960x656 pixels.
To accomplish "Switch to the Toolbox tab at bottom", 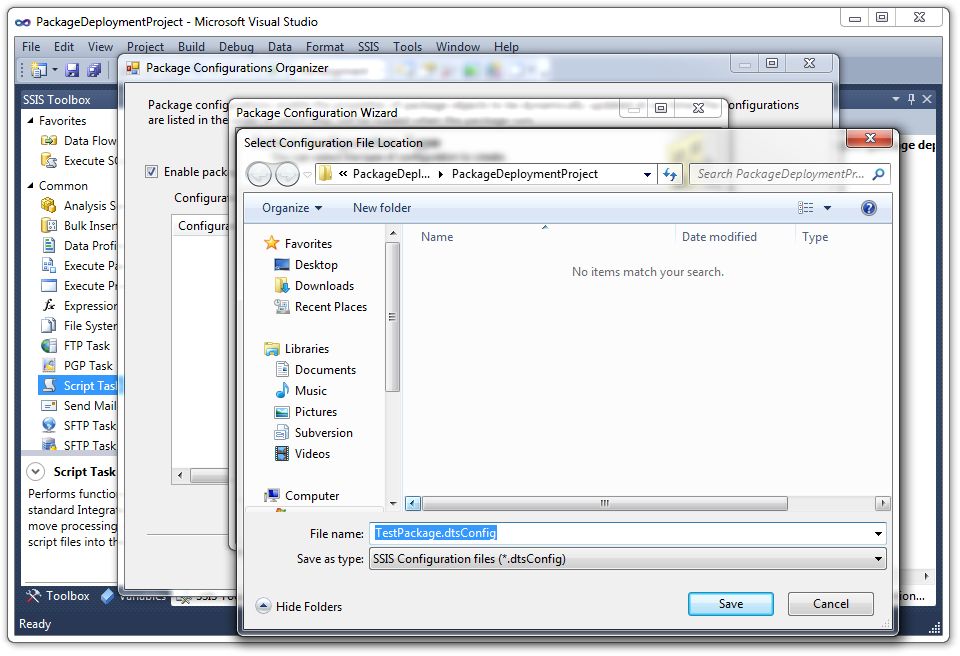I will pos(58,595).
